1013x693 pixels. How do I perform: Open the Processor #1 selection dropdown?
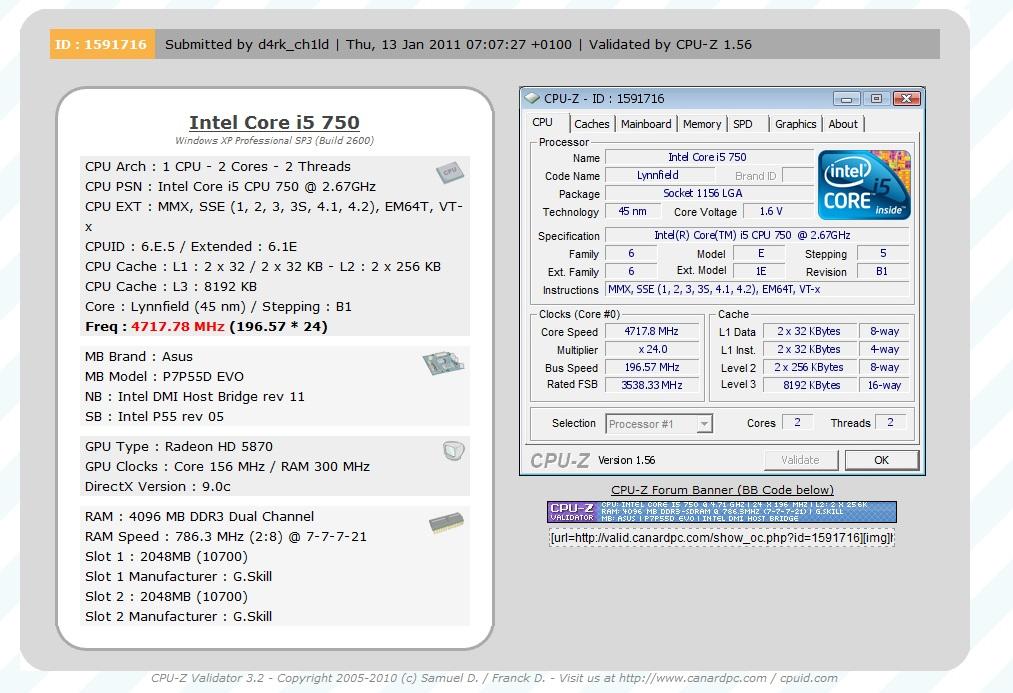[x=659, y=424]
